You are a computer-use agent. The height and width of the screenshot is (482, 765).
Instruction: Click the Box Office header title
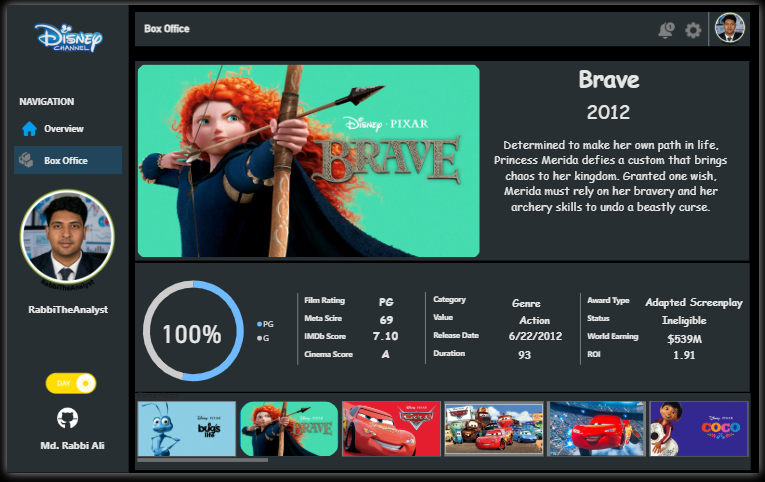pyautogui.click(x=167, y=29)
